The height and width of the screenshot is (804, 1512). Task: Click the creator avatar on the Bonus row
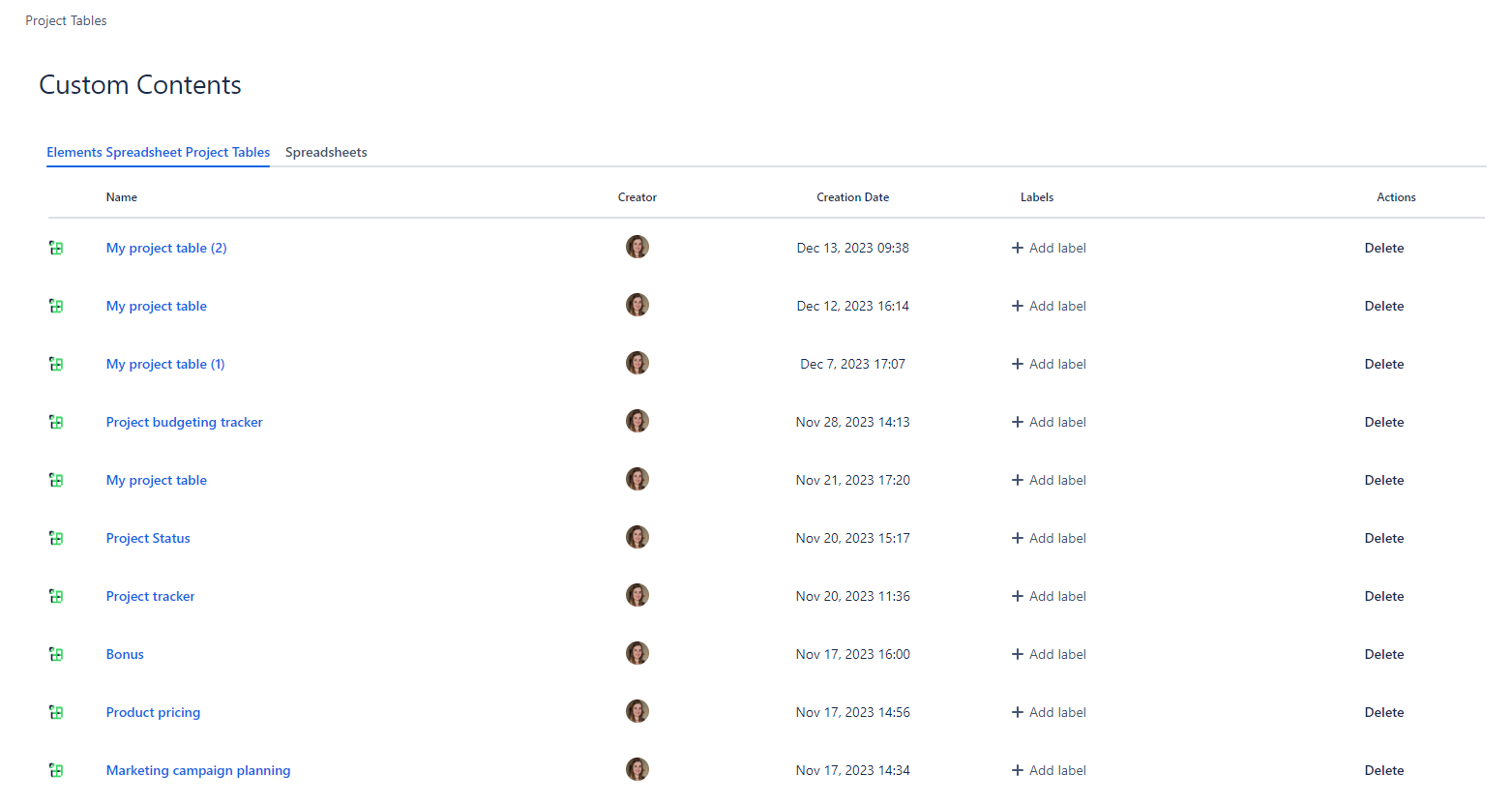pyautogui.click(x=637, y=653)
